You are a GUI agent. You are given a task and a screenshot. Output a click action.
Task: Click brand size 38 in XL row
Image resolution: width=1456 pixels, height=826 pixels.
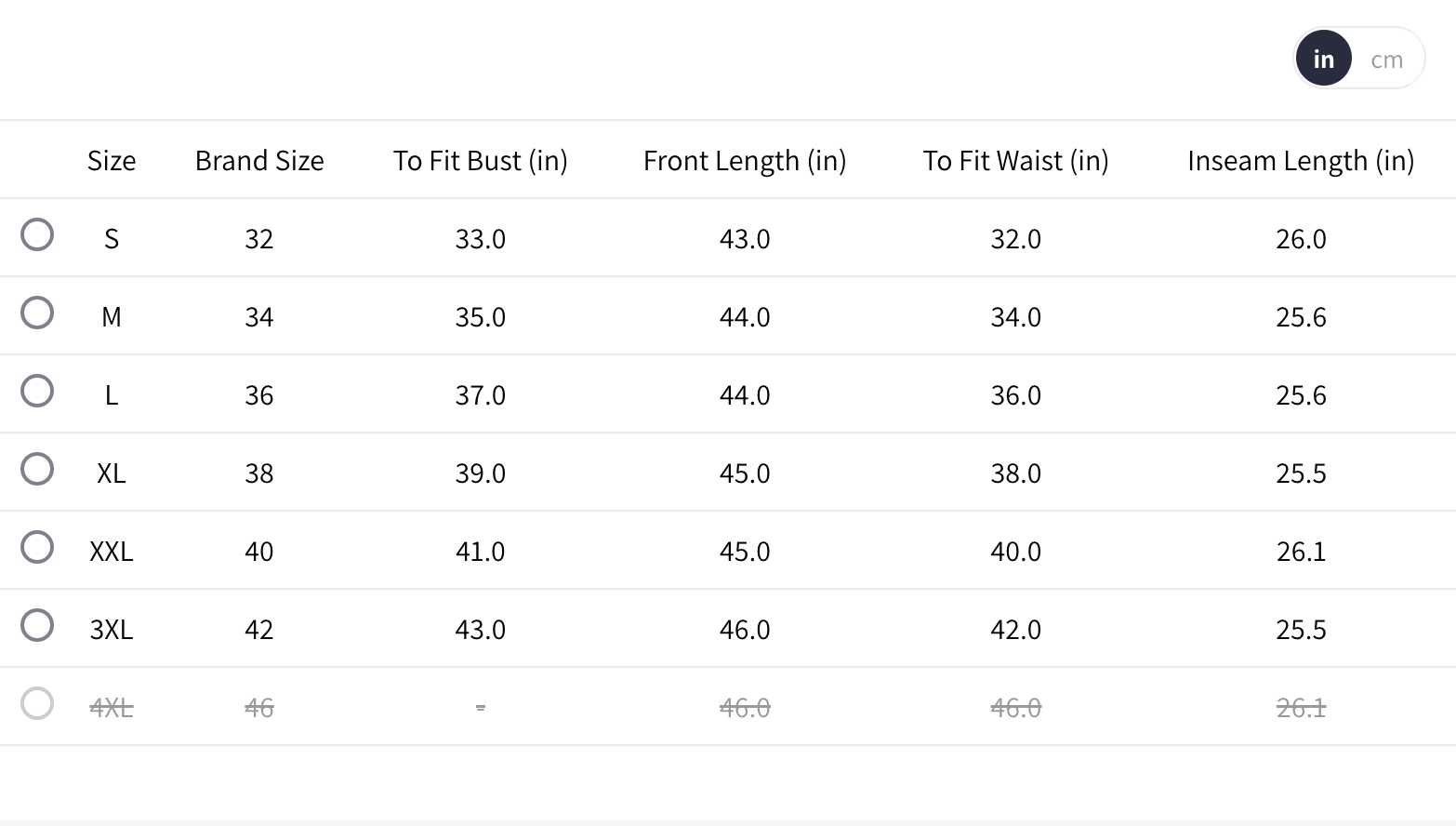(x=259, y=473)
